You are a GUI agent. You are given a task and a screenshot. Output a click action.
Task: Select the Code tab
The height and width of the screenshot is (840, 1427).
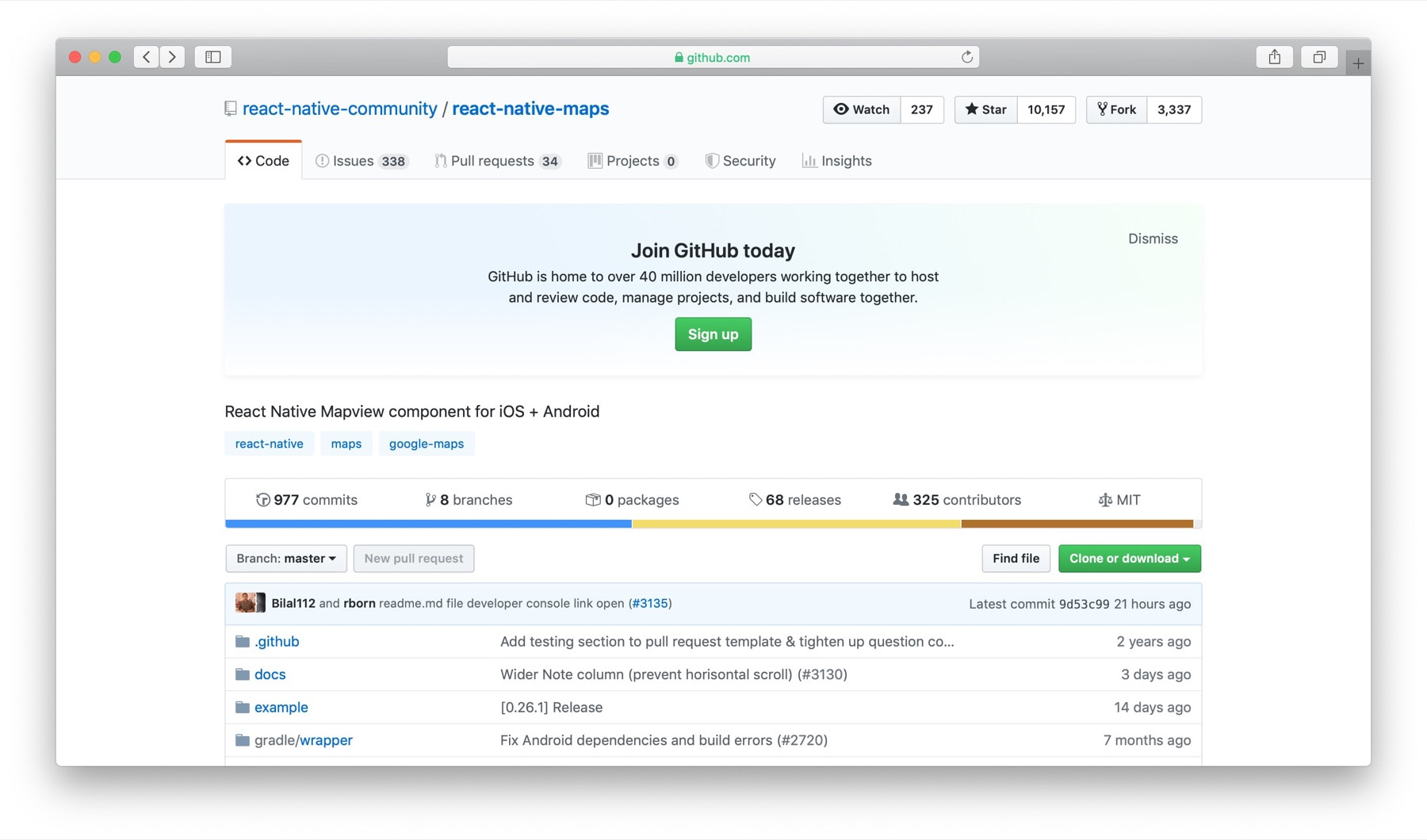[263, 161]
